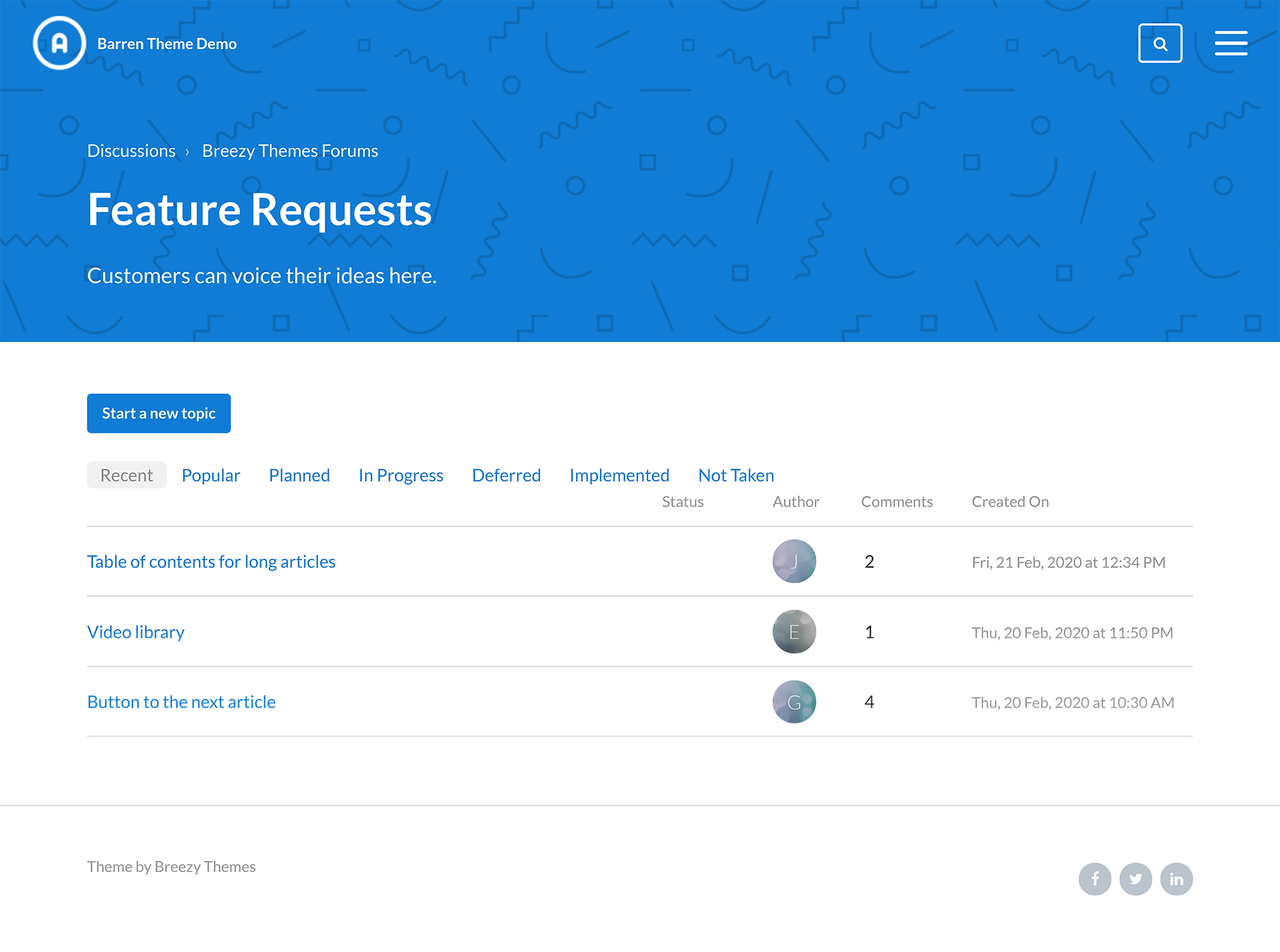Show Planned feature requests
The image size is (1280, 952).
click(299, 475)
